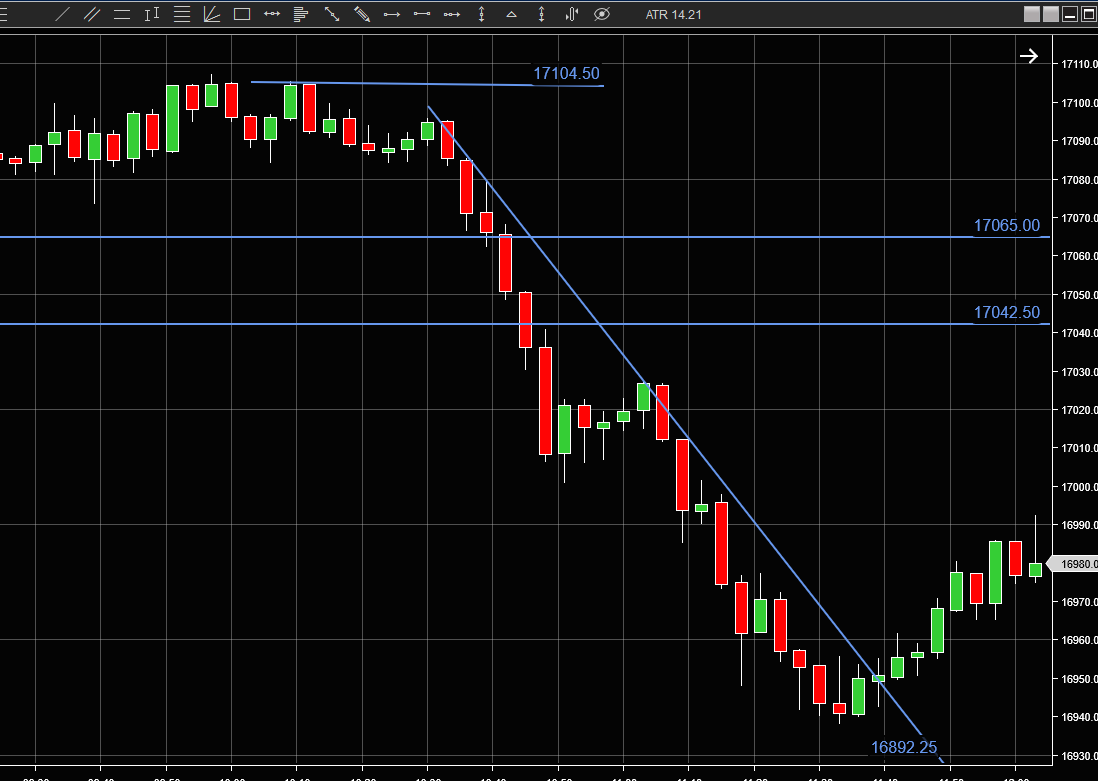Open the hamburger menu in the toolbar
The height and width of the screenshot is (781, 1098).
pos(3,14)
